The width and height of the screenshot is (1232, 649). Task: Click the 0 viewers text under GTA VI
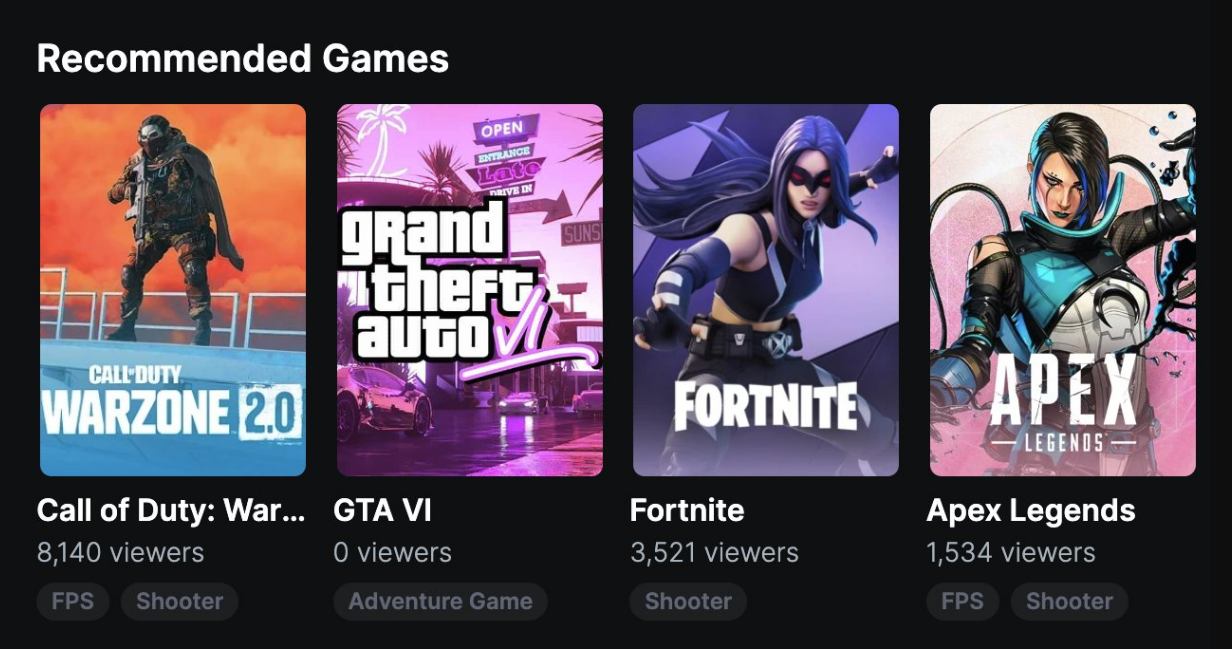(x=392, y=552)
